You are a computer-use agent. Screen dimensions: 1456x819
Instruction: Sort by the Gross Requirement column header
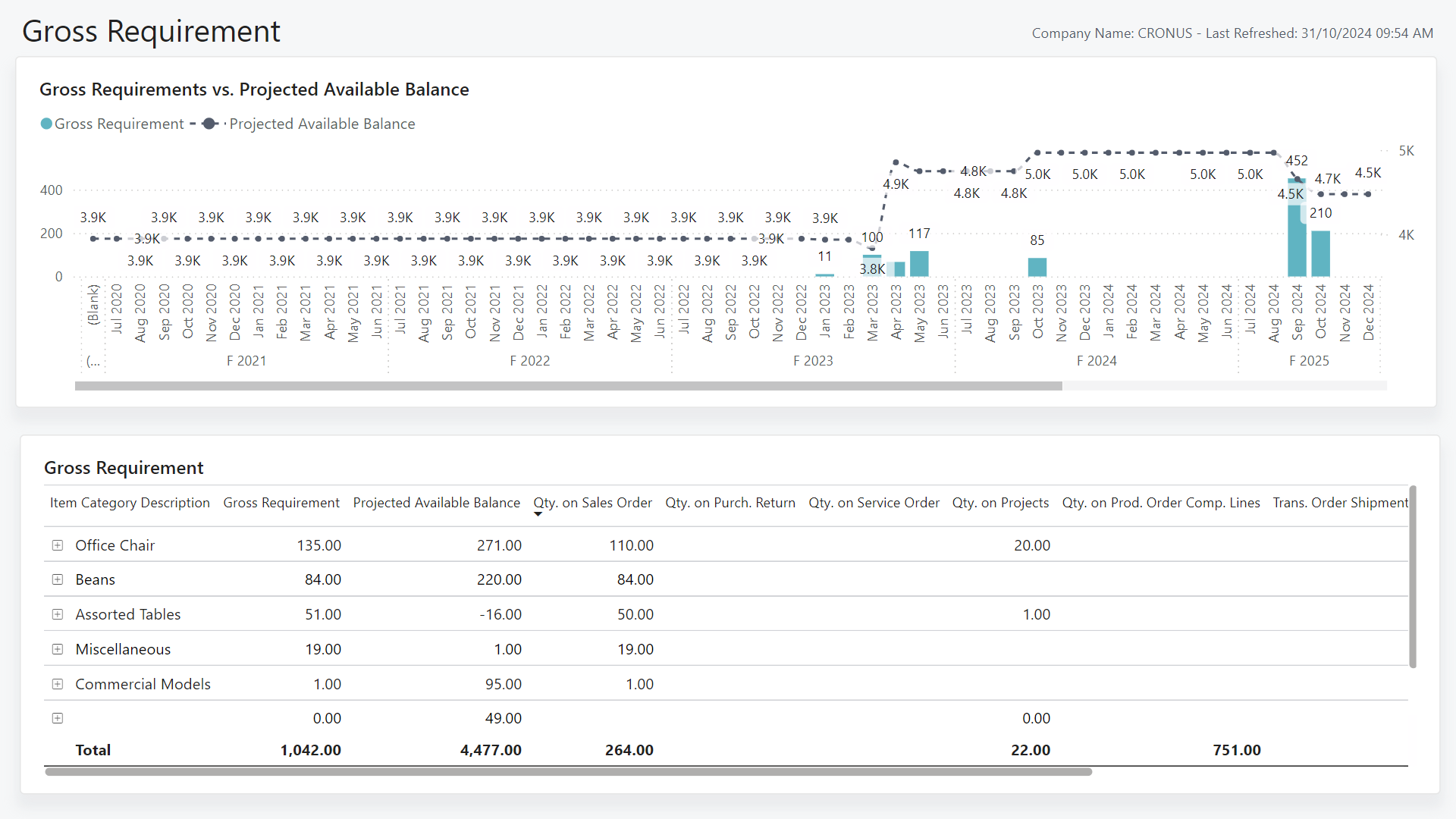pos(281,502)
